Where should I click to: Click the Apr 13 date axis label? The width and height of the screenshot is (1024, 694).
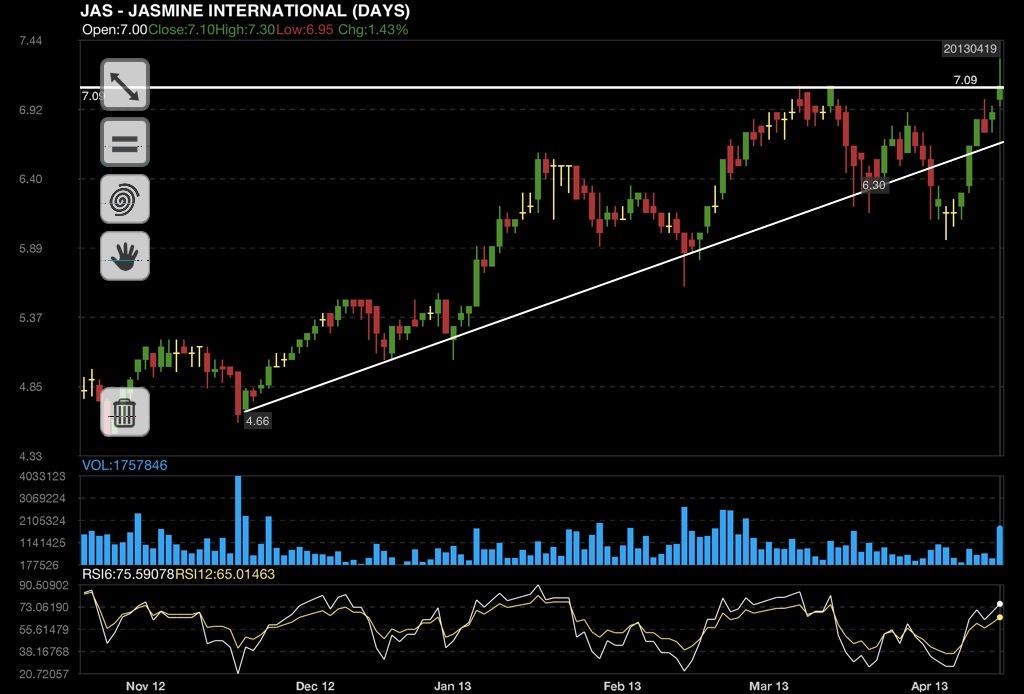pyautogui.click(x=929, y=686)
